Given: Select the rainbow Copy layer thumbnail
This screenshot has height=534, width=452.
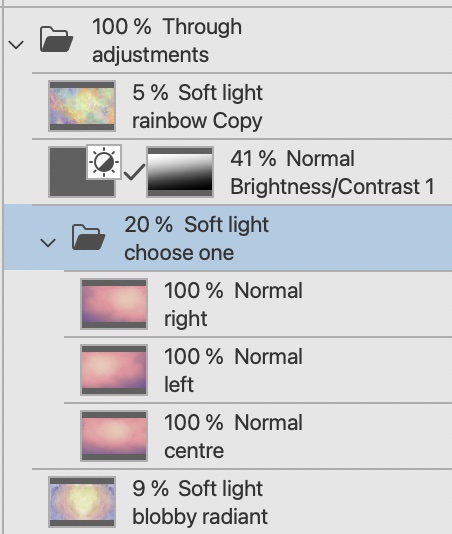Looking at the screenshot, I should click(x=82, y=106).
